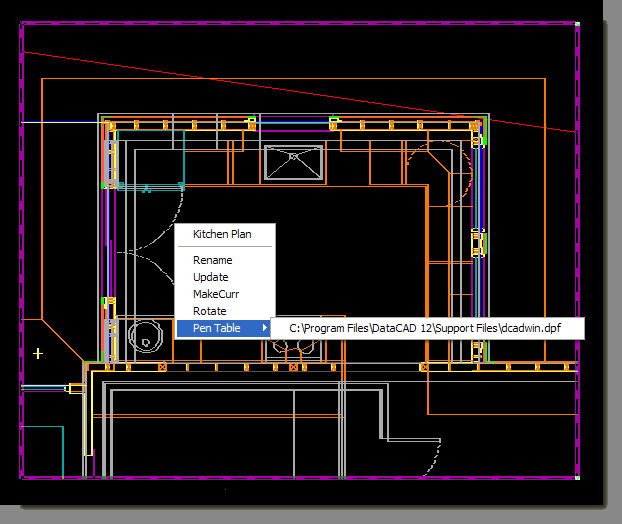Expand the Pen Table submenu arrow
622x524 pixels.
(x=265, y=328)
